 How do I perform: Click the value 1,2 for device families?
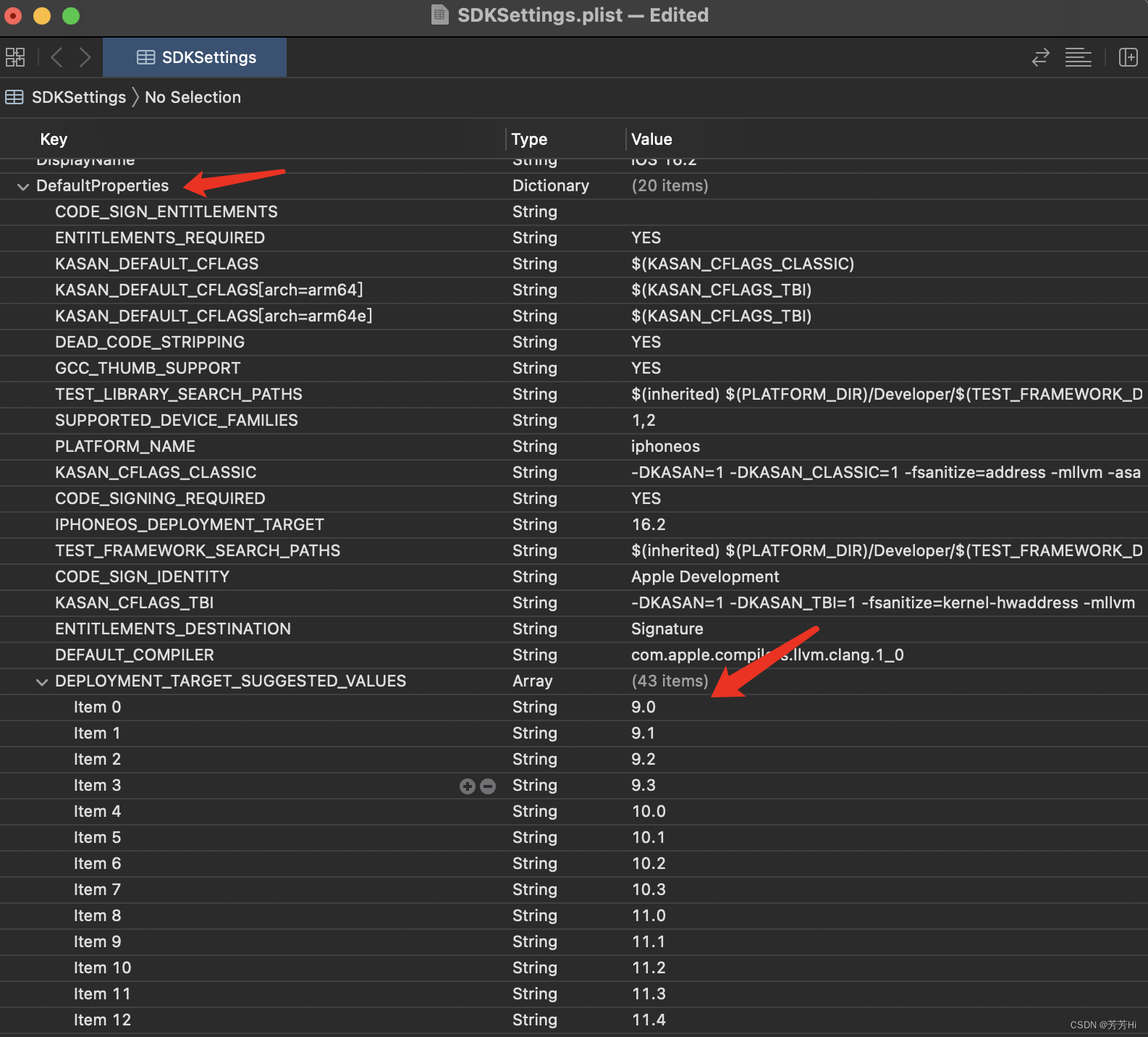pos(643,420)
